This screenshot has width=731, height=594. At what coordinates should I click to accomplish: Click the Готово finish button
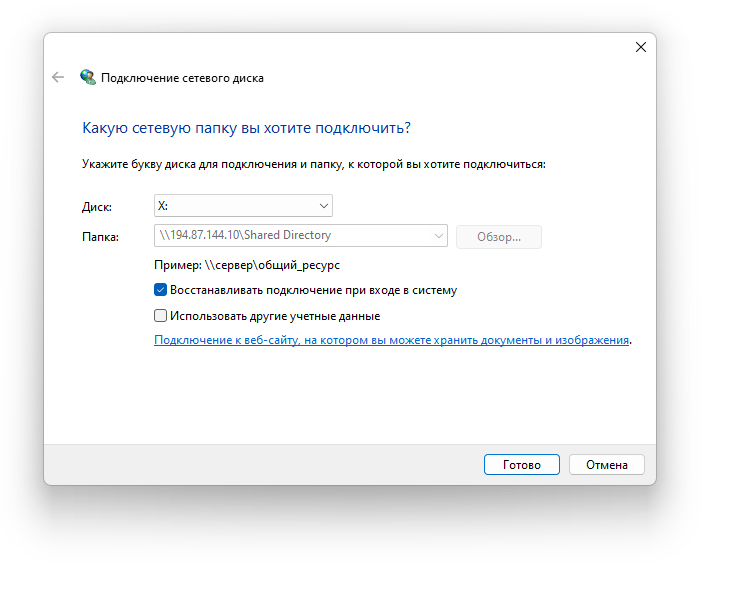click(522, 465)
